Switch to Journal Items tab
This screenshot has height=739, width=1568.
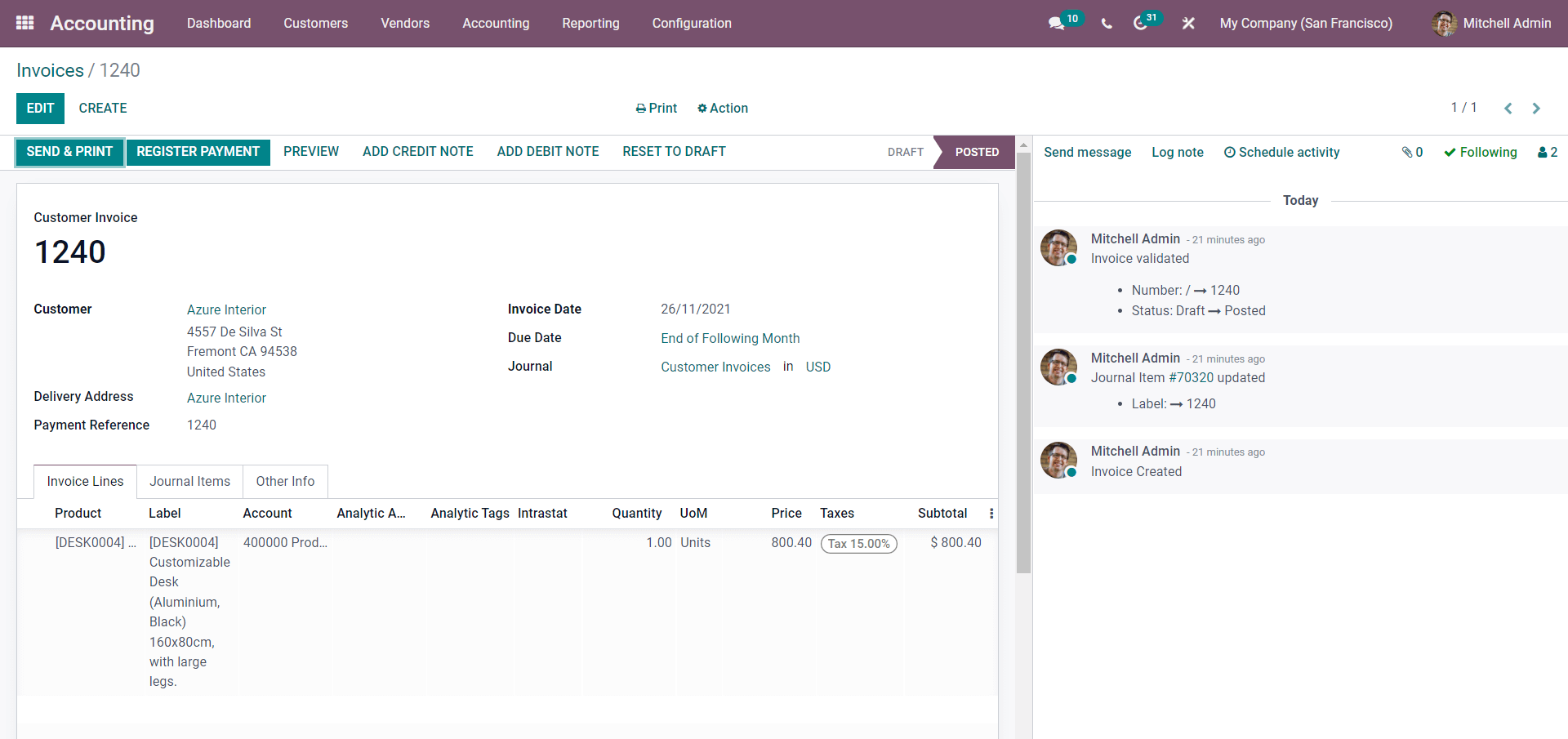[x=189, y=482]
